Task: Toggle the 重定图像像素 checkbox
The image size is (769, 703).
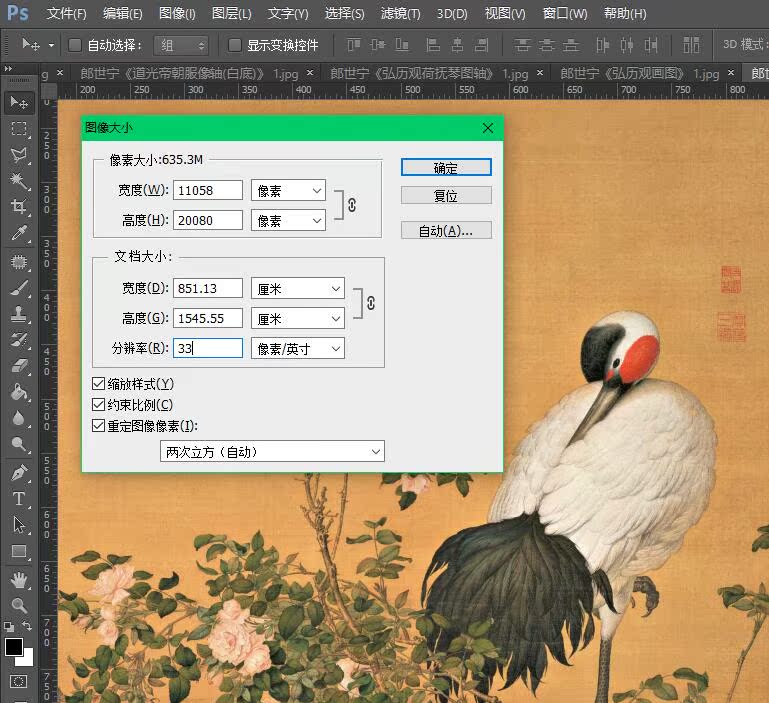Action: tap(99, 426)
